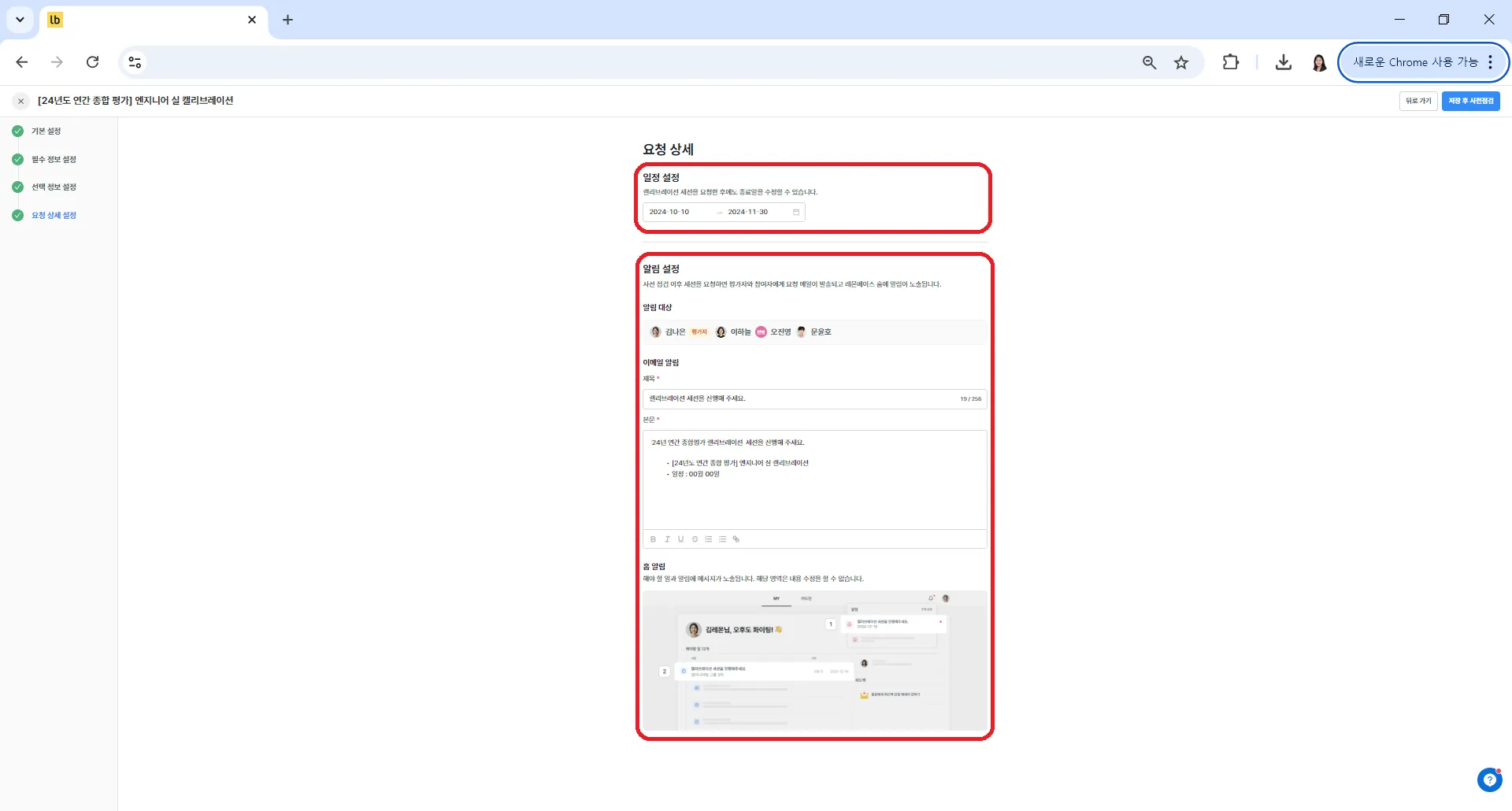Select recipient 오진영 in notification targets
Viewport: 1512px width, 811px height.
pyautogui.click(x=773, y=332)
